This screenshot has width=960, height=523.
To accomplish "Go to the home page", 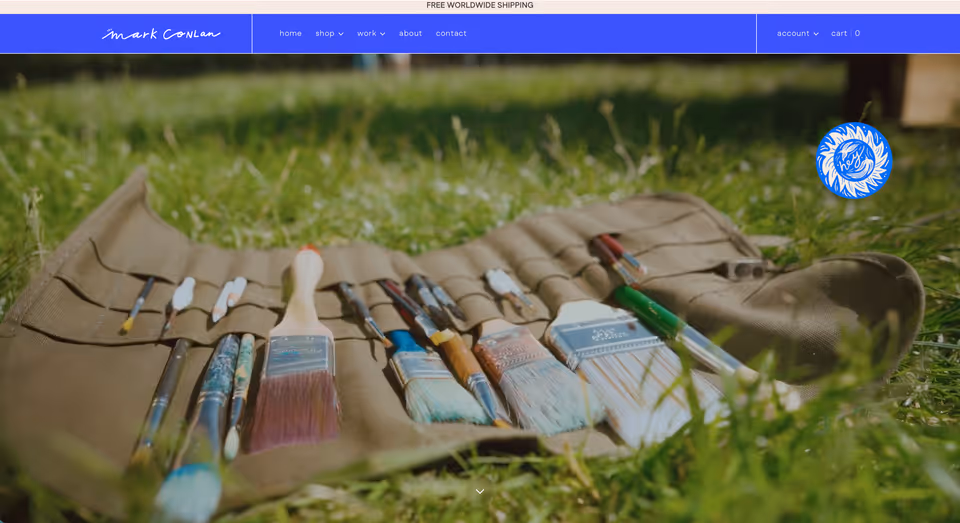I will coord(290,34).
